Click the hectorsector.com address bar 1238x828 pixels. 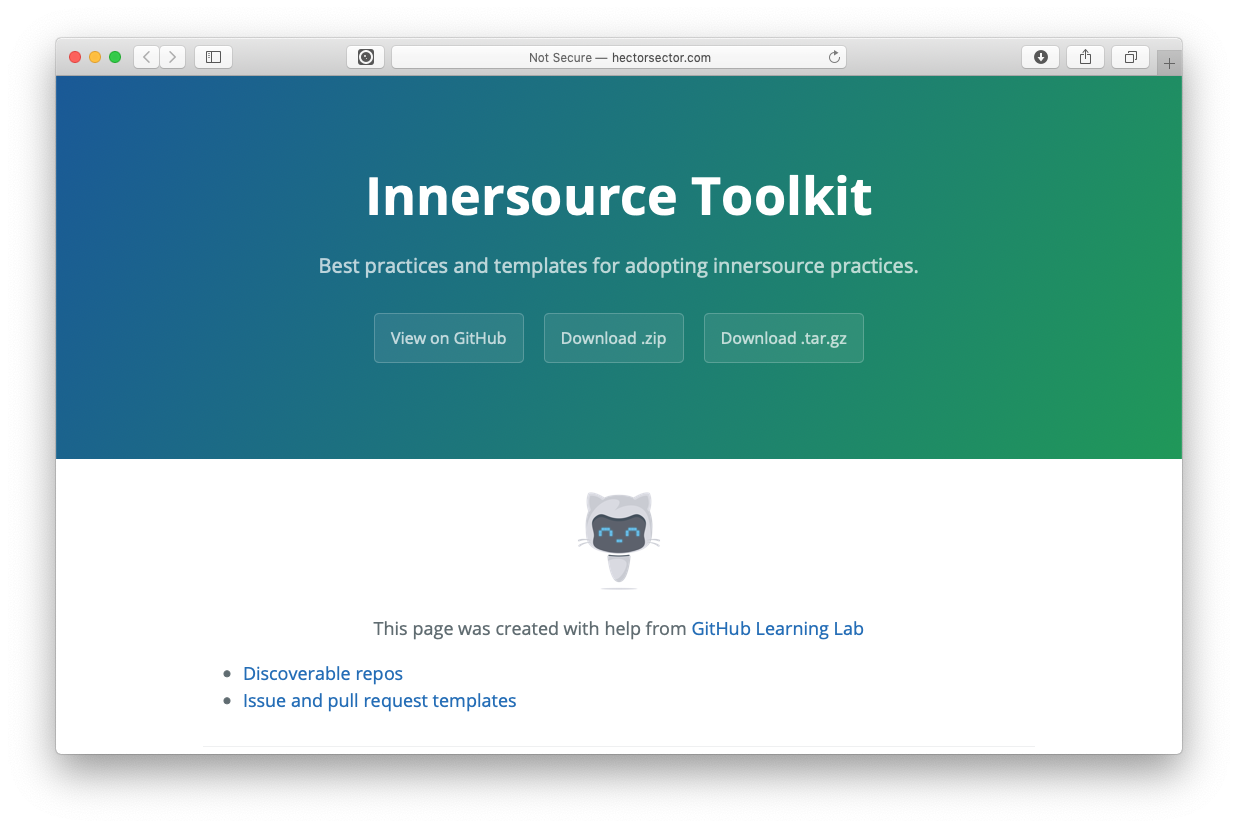coord(619,57)
